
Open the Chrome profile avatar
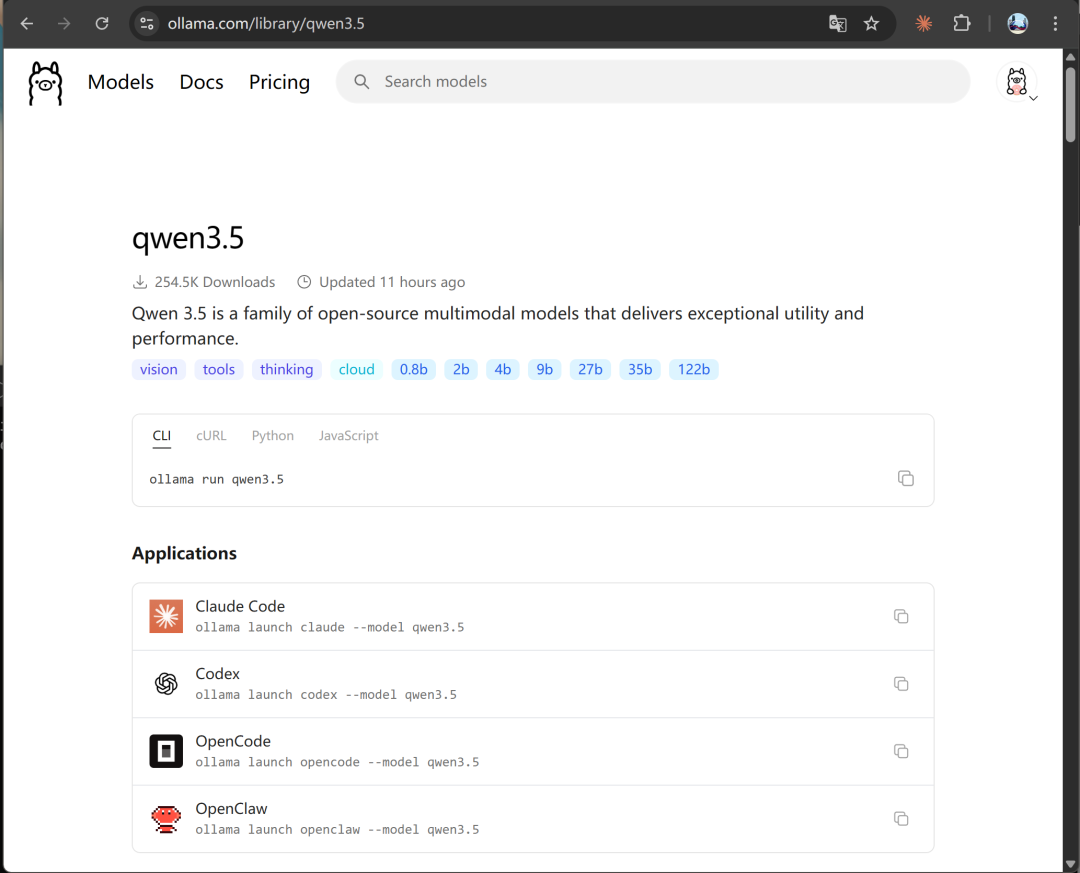pyautogui.click(x=1017, y=23)
